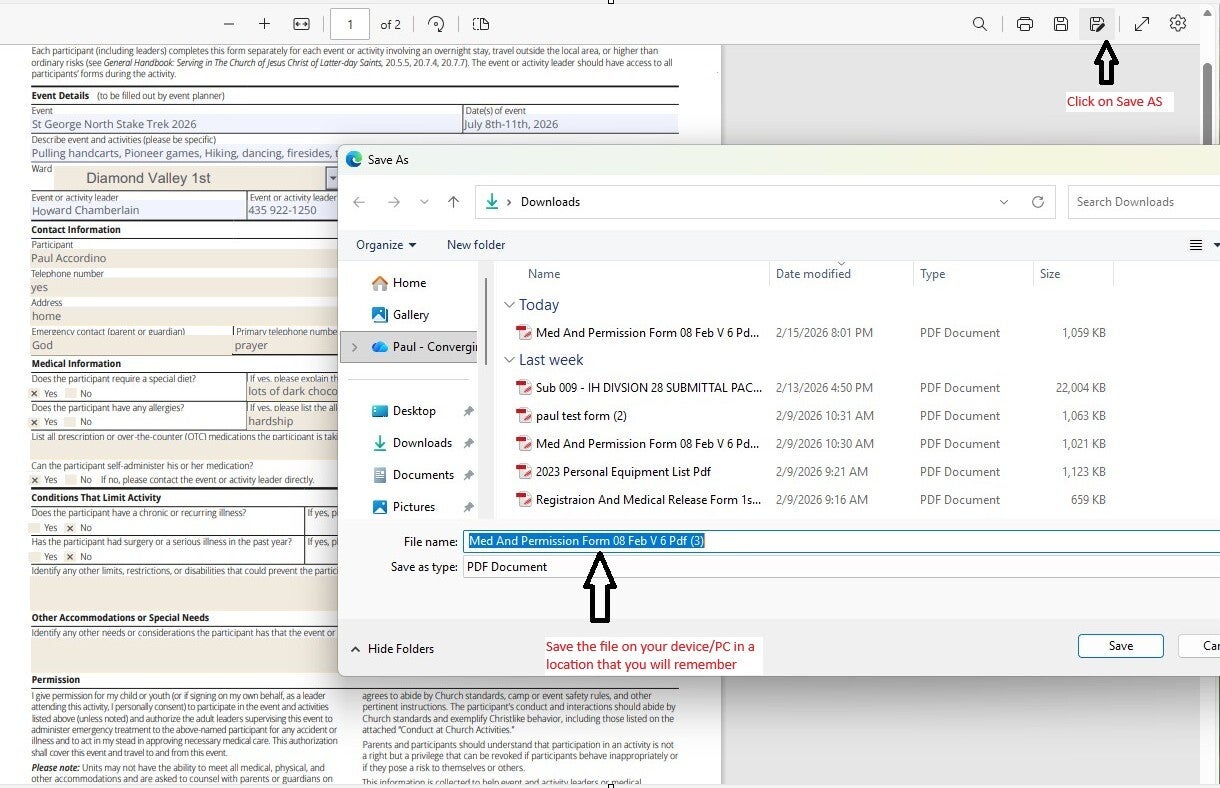Open the Save as type dropdown
Viewport: 1220px width, 788px height.
click(841, 567)
